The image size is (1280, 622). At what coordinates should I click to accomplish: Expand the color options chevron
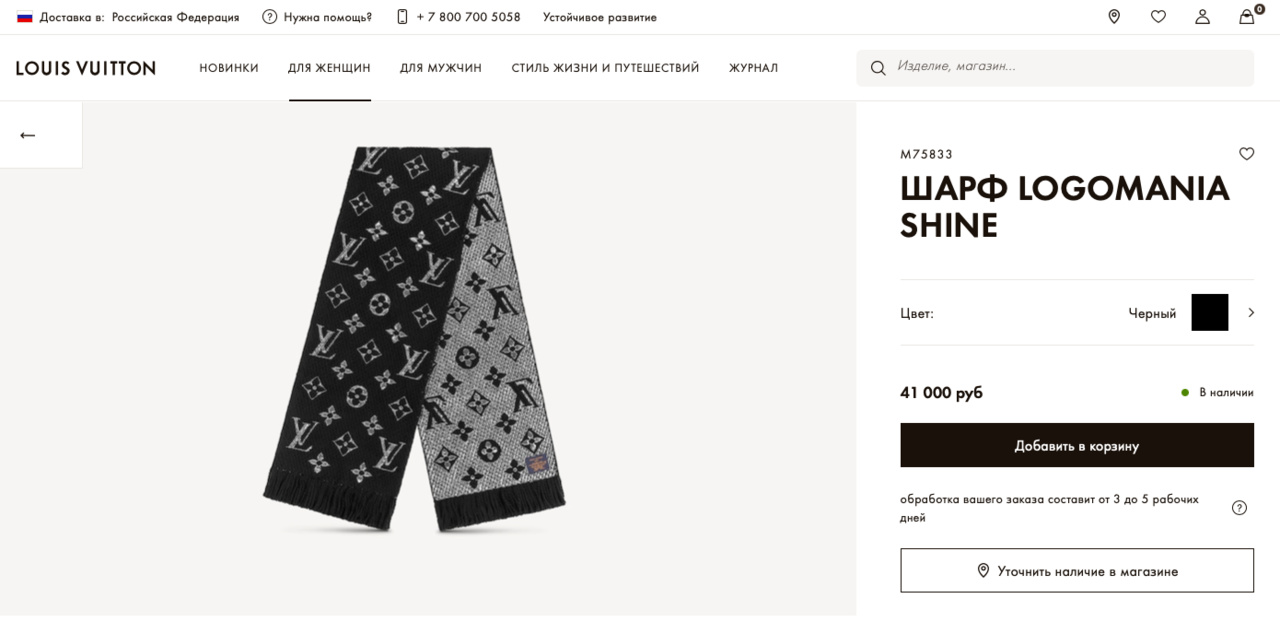[x=1251, y=313]
